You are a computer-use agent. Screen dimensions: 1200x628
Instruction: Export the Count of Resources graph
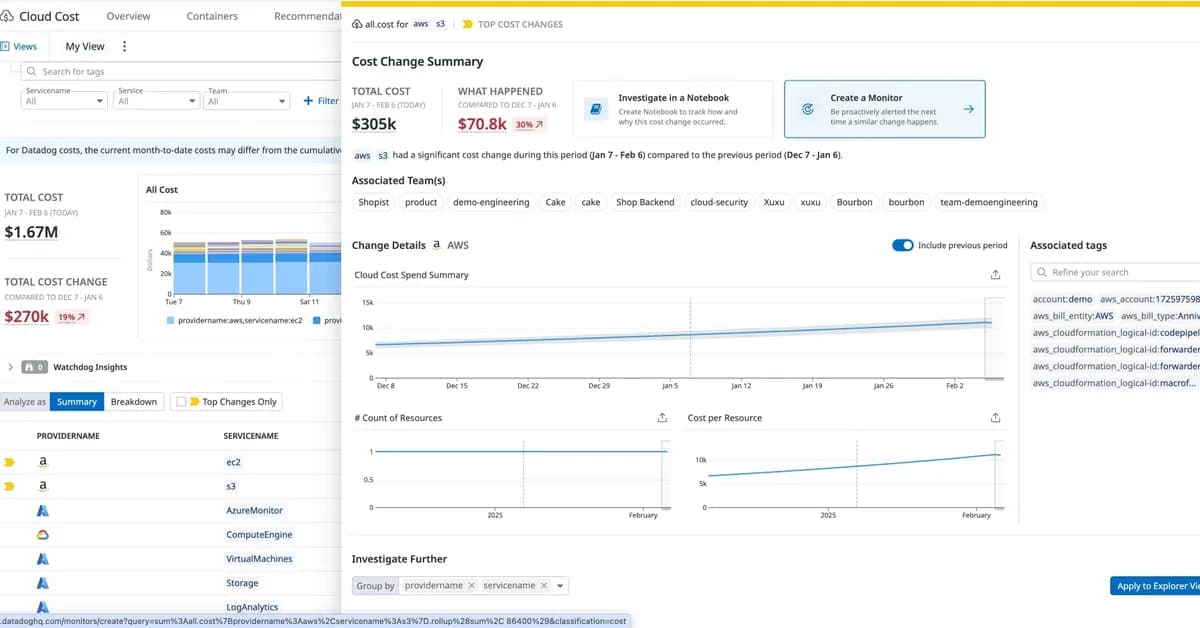point(662,418)
